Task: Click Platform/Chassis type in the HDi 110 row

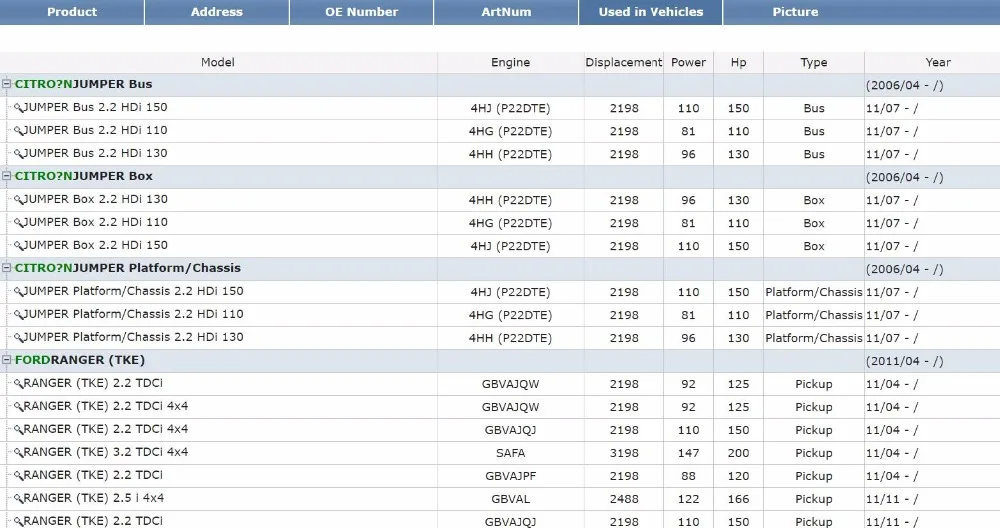Action: coord(814,315)
